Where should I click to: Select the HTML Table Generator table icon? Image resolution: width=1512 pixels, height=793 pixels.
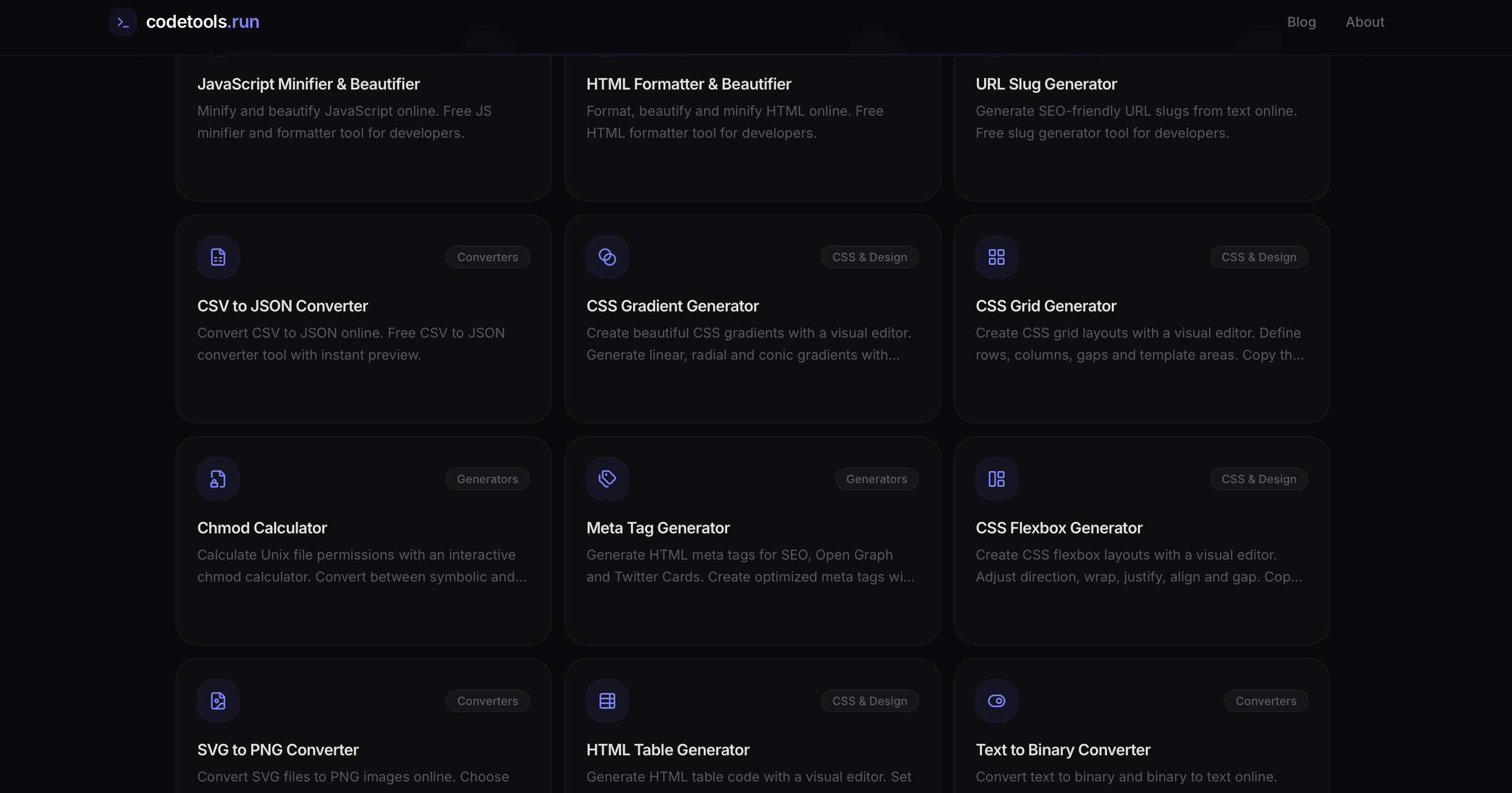click(607, 701)
